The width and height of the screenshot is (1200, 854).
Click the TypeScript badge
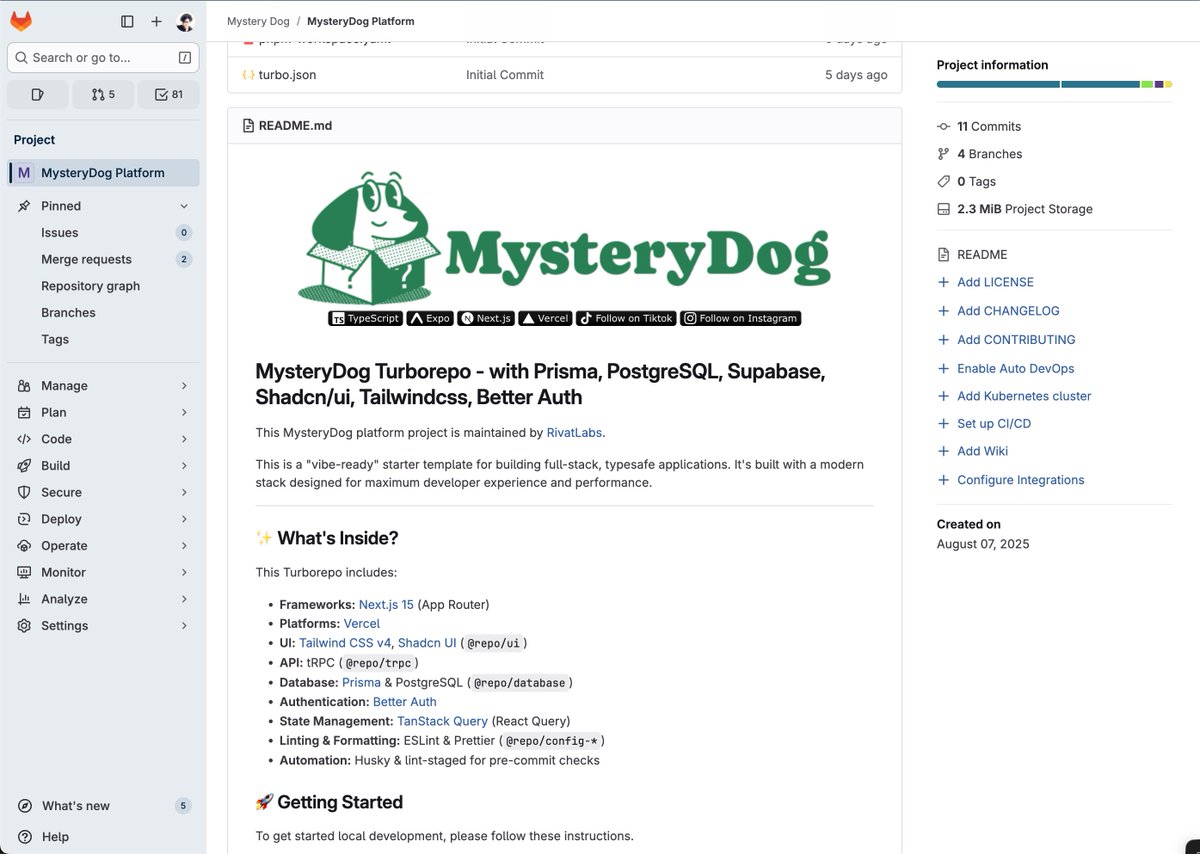[x=365, y=318]
